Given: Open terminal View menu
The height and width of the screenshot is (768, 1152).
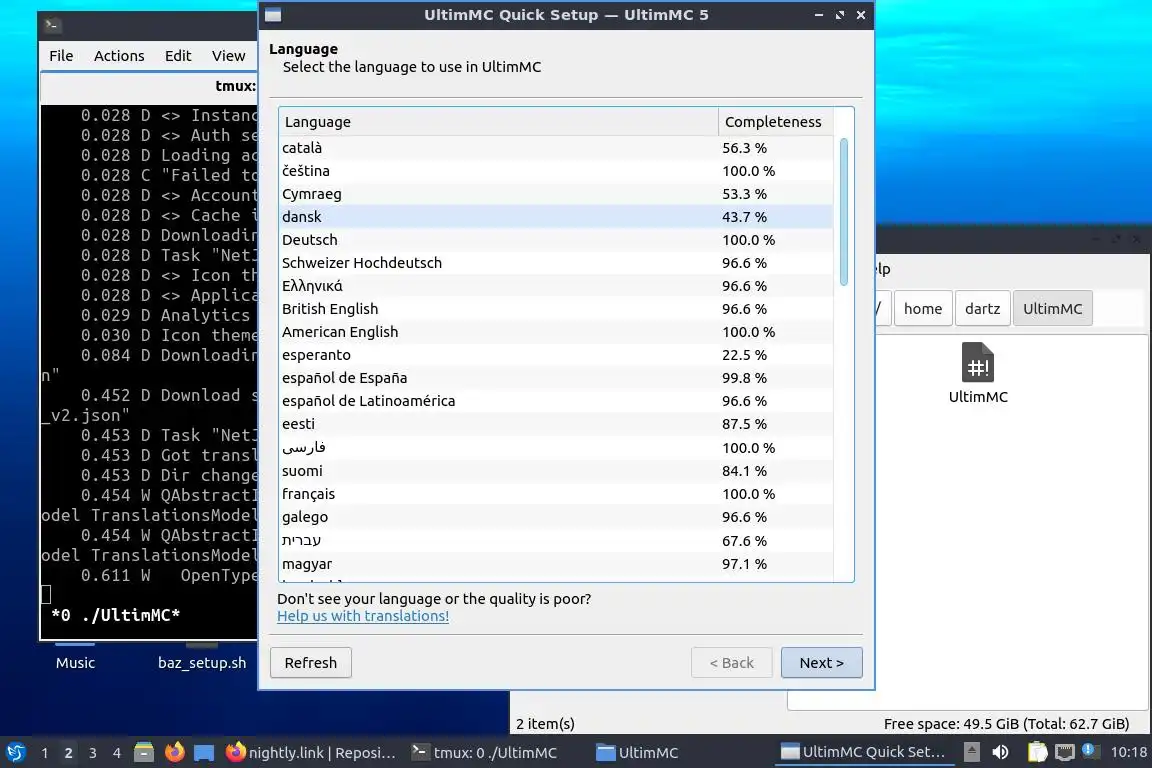Looking at the screenshot, I should point(228,56).
